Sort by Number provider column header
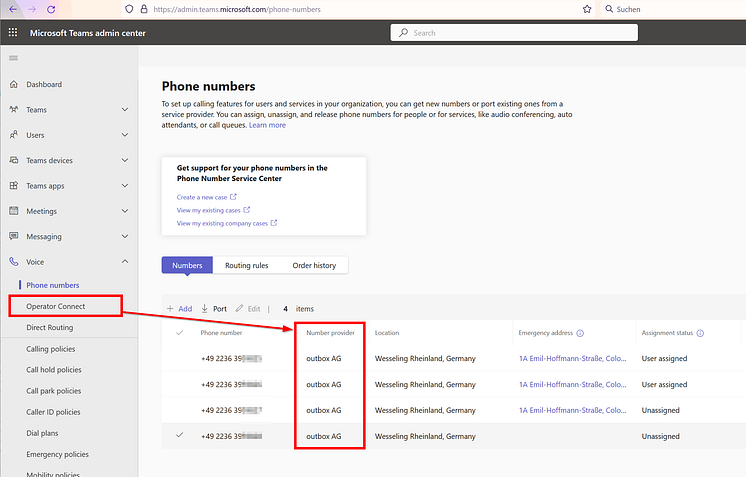 point(330,333)
